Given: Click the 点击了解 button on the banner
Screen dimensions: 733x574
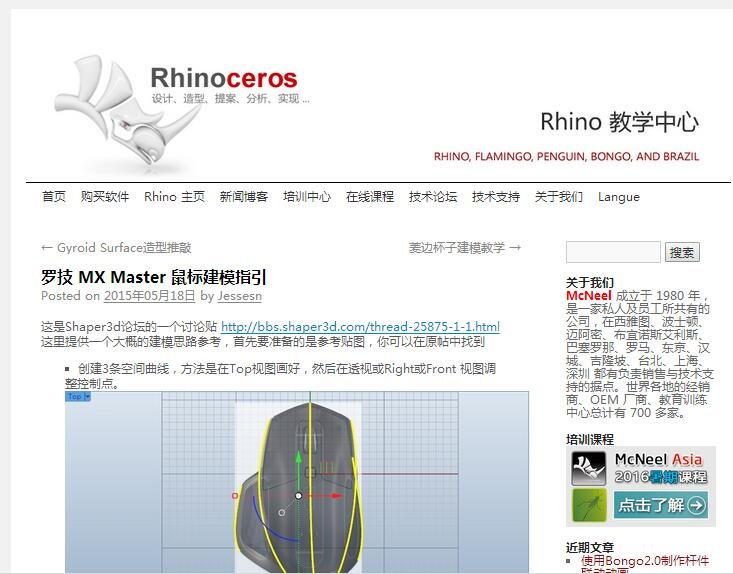Looking at the screenshot, I should tap(661, 505).
